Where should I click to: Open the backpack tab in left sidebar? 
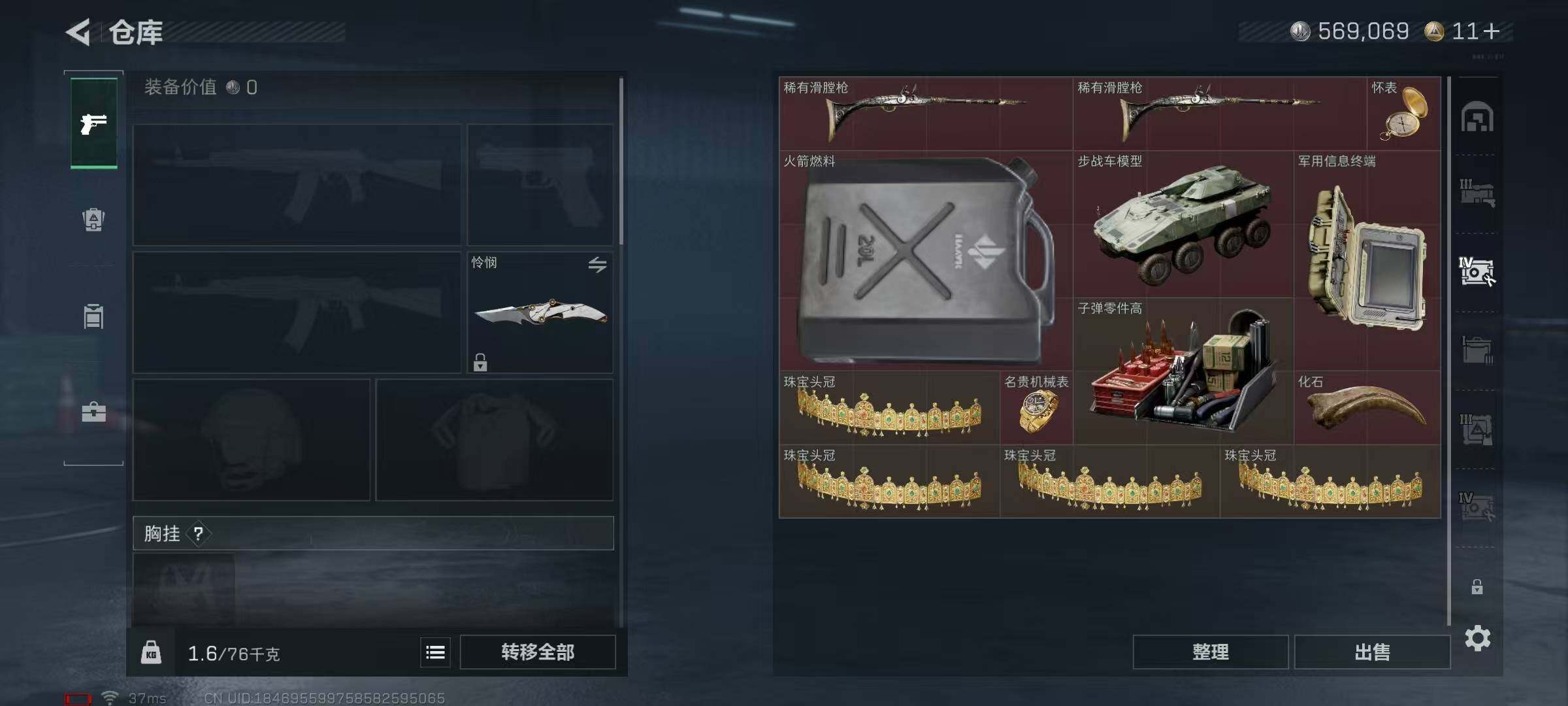click(x=93, y=219)
